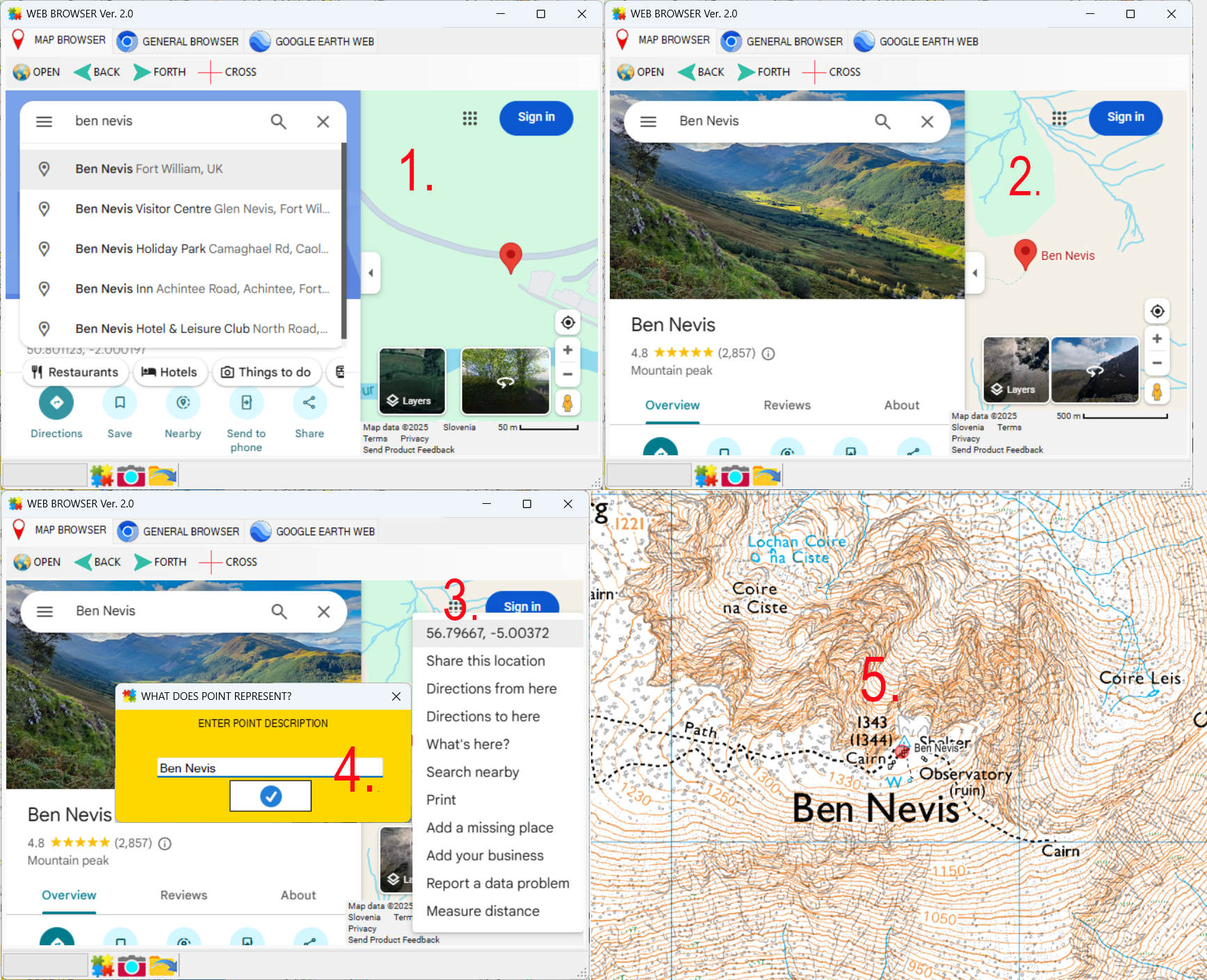Click OPEN in the top-right browser window

pos(641,72)
